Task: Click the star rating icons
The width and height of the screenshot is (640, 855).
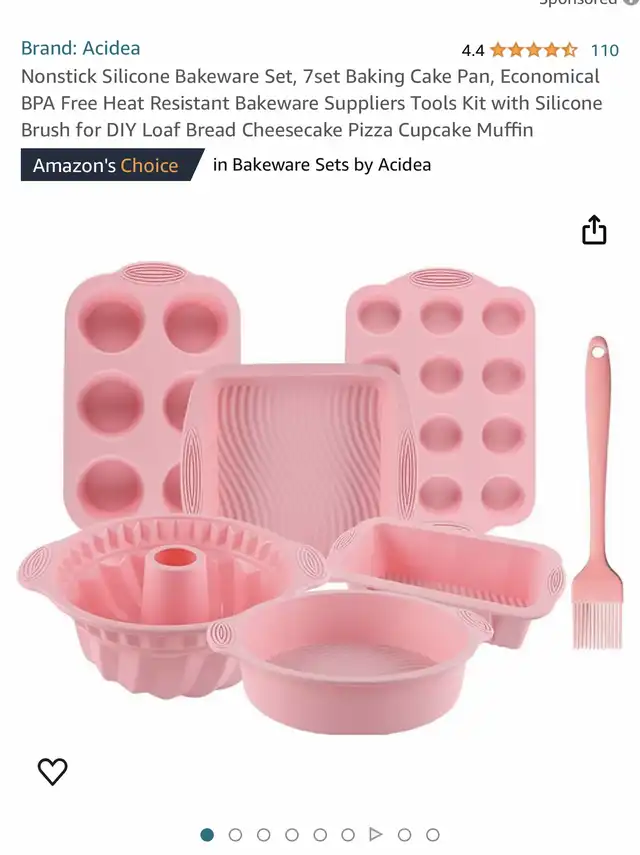Action: coord(533,50)
